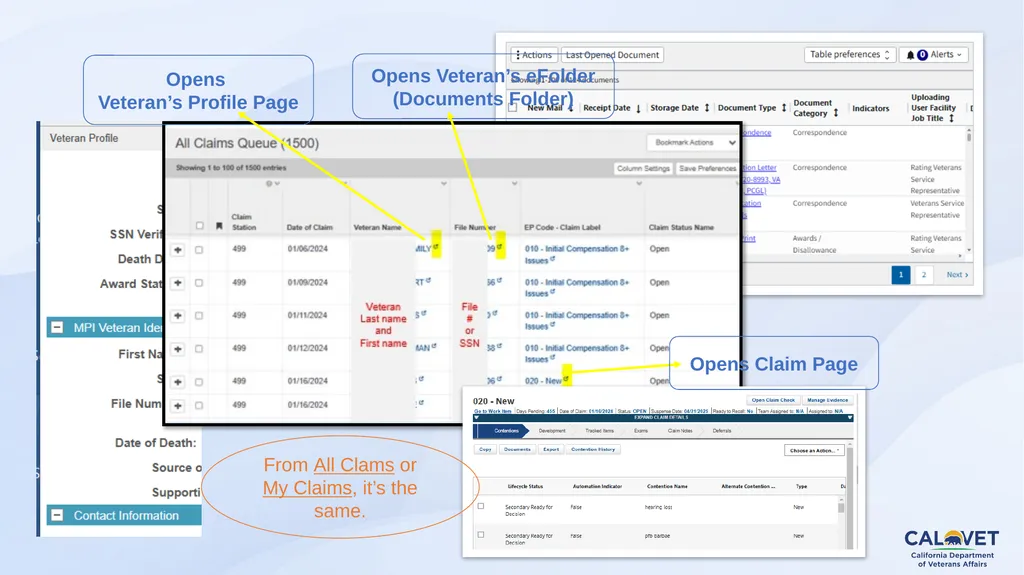The height and width of the screenshot is (575, 1024).
Task: Click the bookmark flag column icon
Action: point(219,226)
